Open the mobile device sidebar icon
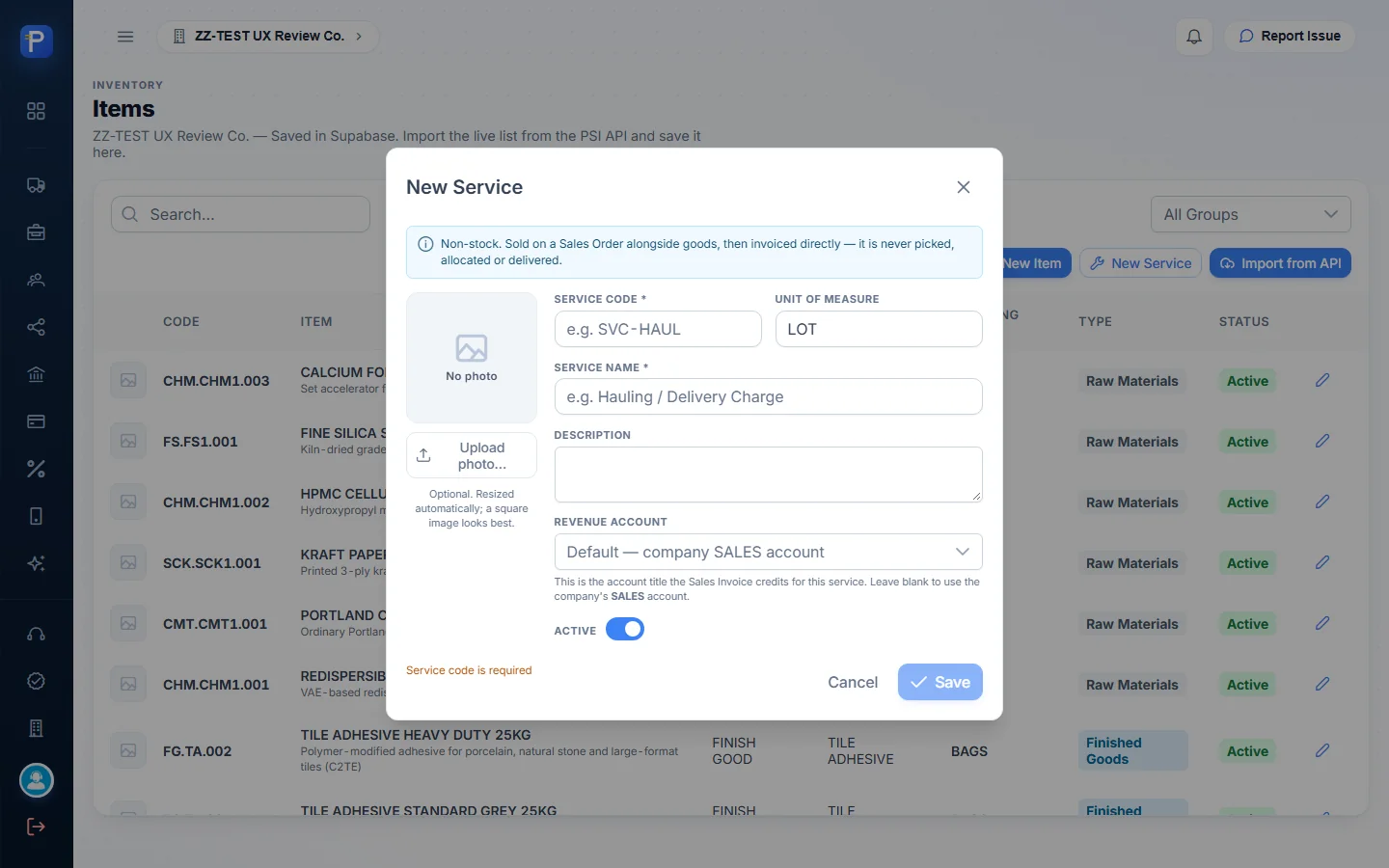Screen dimensions: 1389x868 pyautogui.click(x=36, y=516)
